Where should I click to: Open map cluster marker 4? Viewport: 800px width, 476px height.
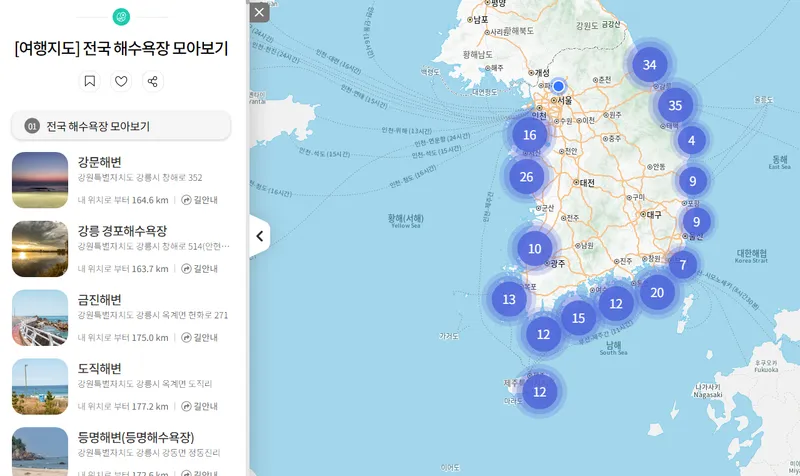click(691, 140)
